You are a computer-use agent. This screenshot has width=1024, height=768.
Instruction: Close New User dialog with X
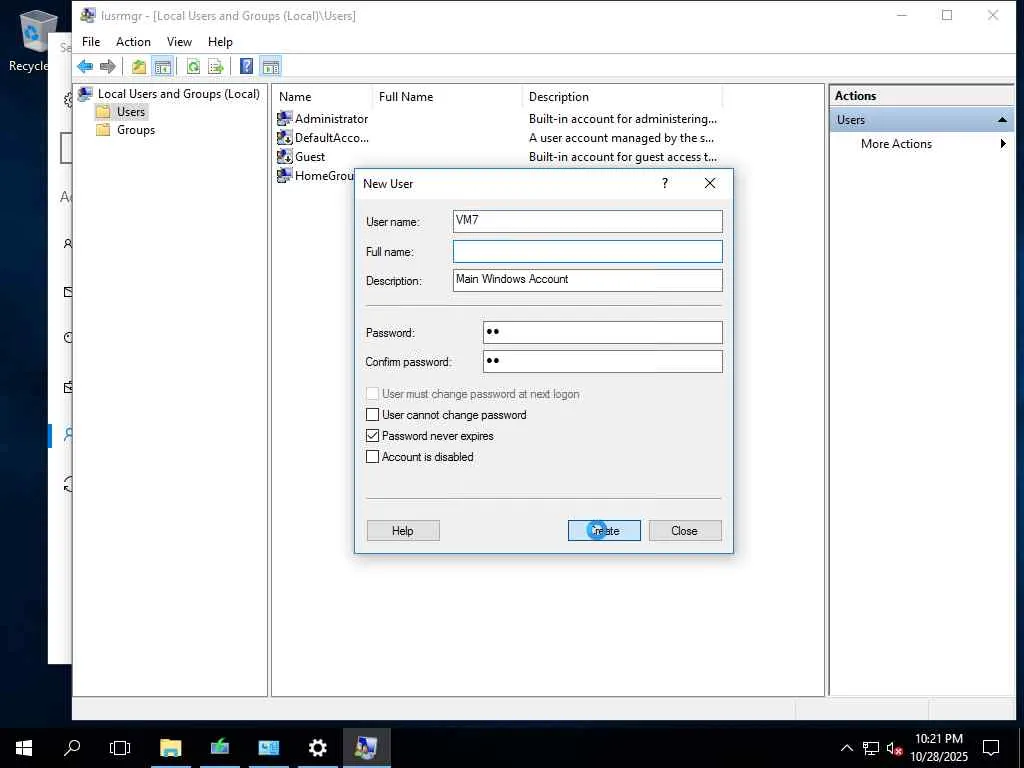click(x=710, y=184)
